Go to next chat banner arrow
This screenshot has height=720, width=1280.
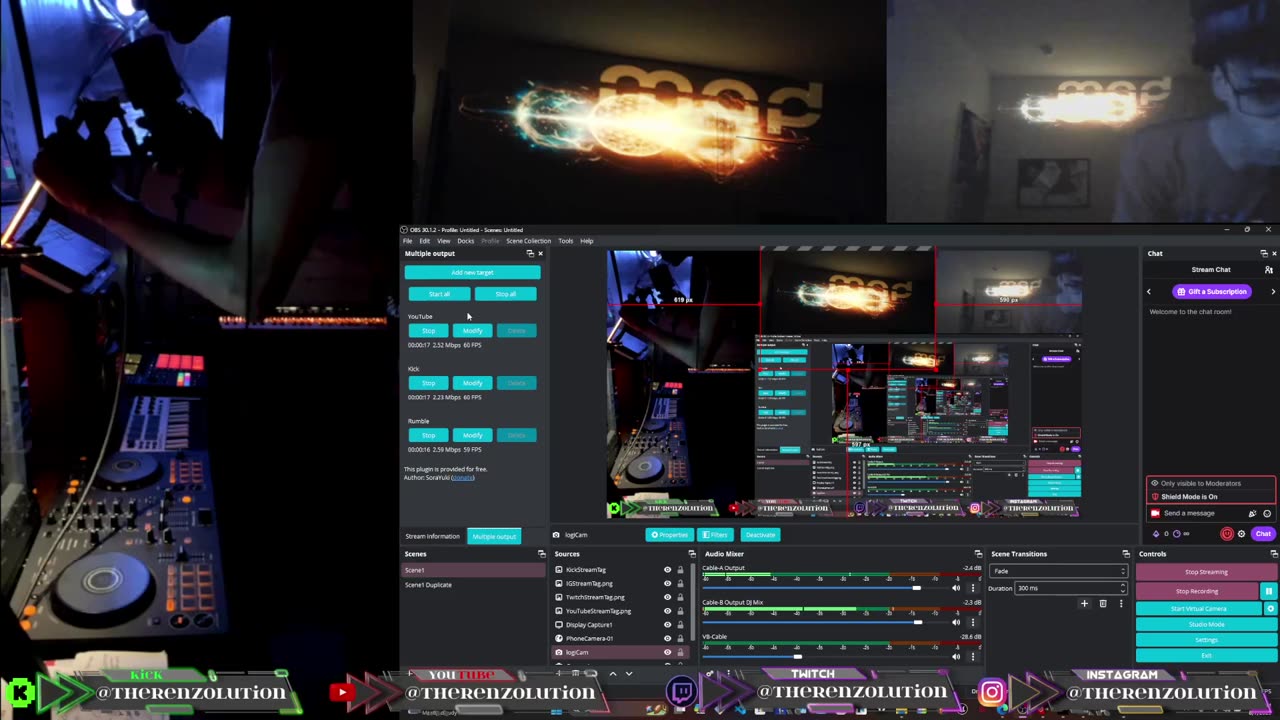[1273, 292]
